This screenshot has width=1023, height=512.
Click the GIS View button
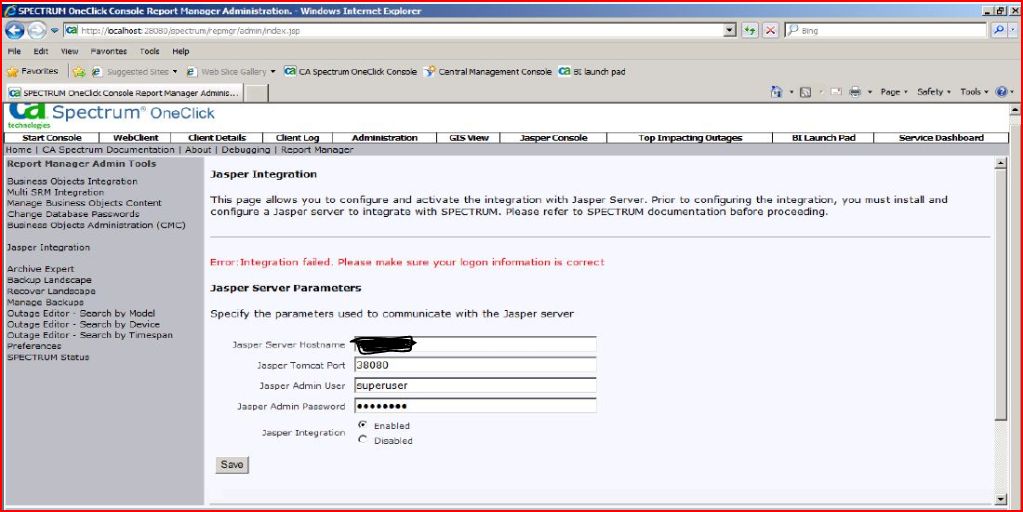click(469, 138)
